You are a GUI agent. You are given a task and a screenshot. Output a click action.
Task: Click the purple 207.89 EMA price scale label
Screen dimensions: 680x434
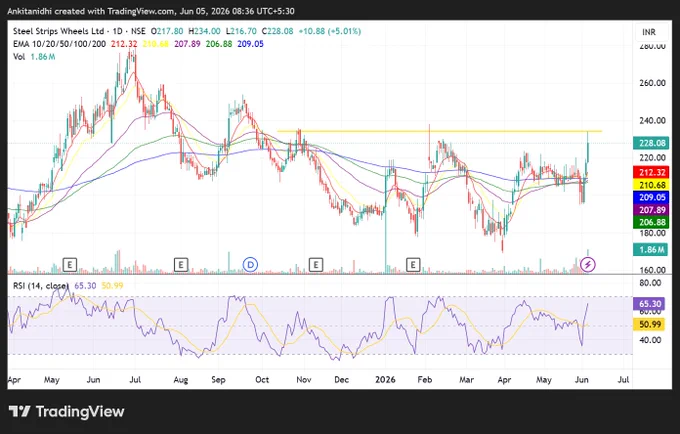click(651, 210)
